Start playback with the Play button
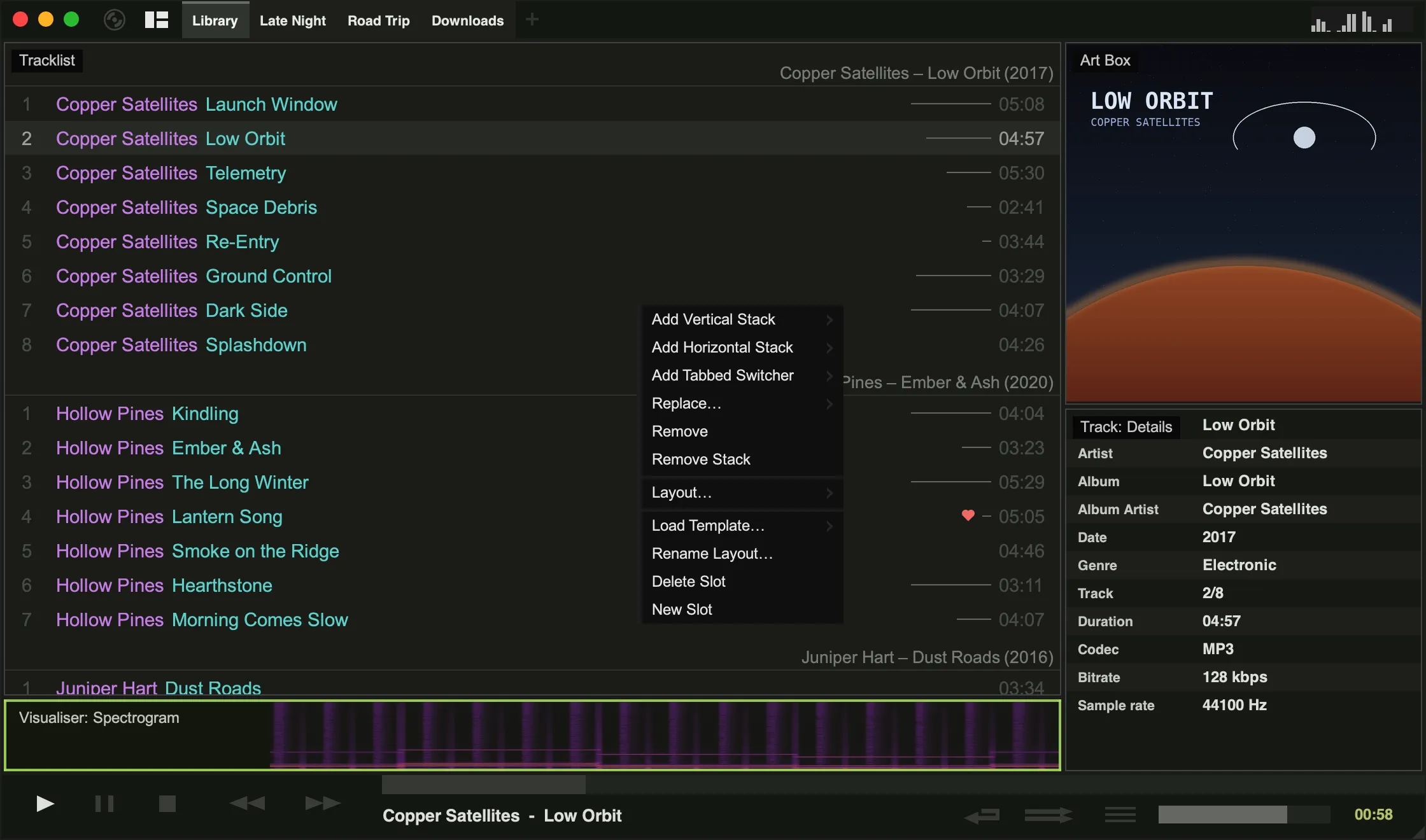This screenshot has height=840, width=1426. [x=45, y=804]
